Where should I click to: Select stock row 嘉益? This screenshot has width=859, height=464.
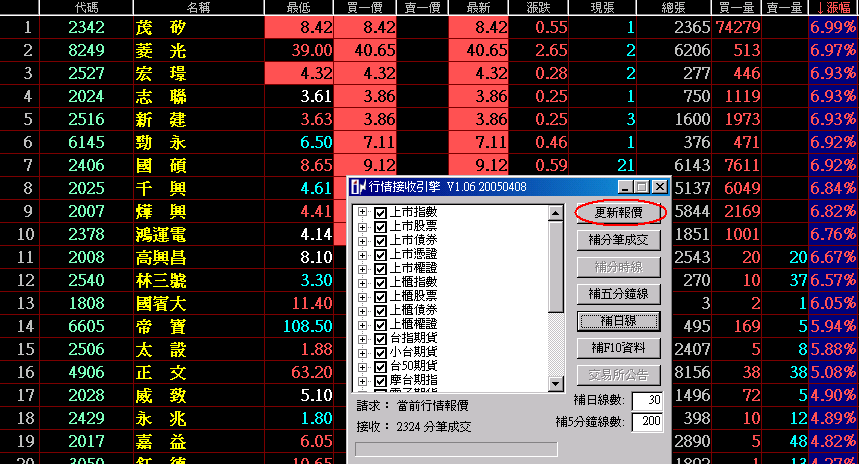coord(161,442)
